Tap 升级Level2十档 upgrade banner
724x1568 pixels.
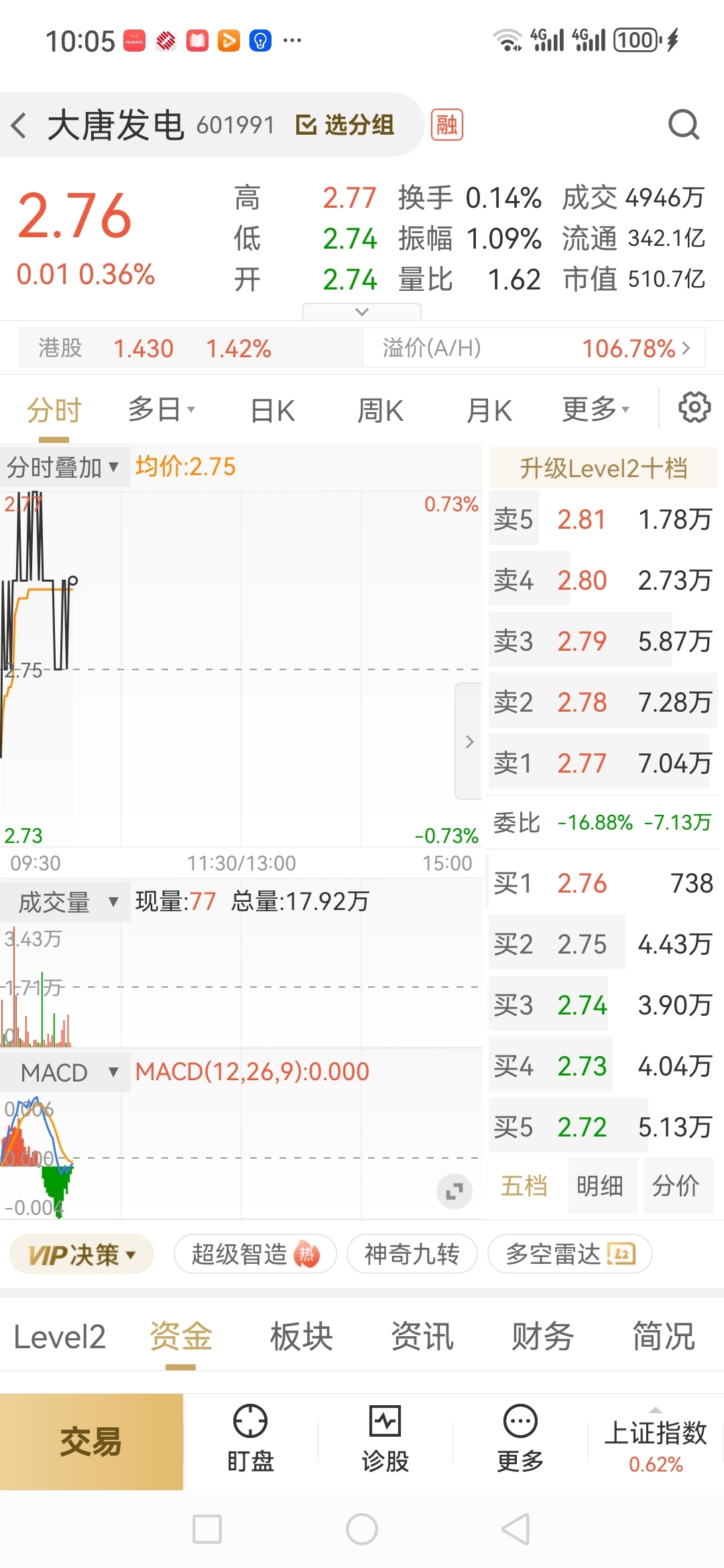point(603,468)
